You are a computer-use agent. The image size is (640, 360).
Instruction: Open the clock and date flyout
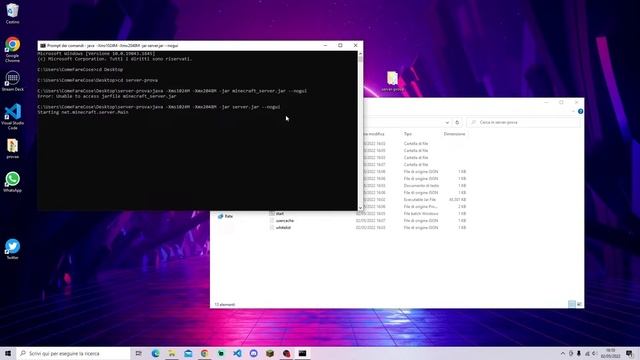611,353
